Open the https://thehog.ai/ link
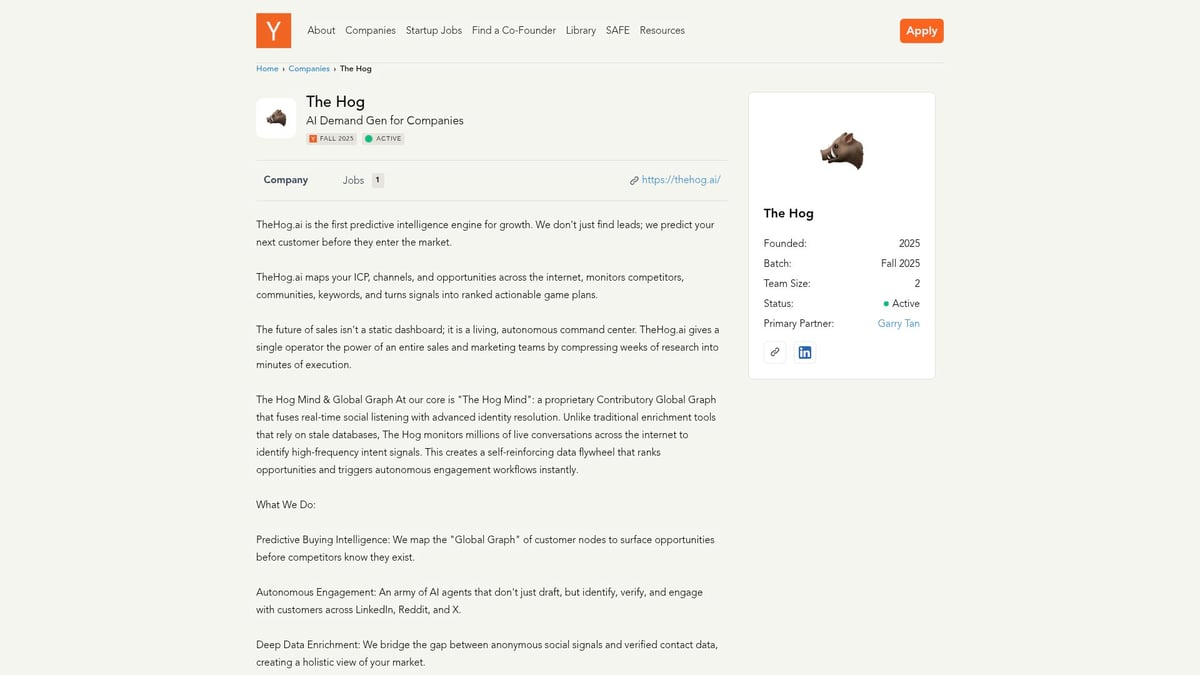Image resolution: width=1200 pixels, height=675 pixels. [681, 180]
